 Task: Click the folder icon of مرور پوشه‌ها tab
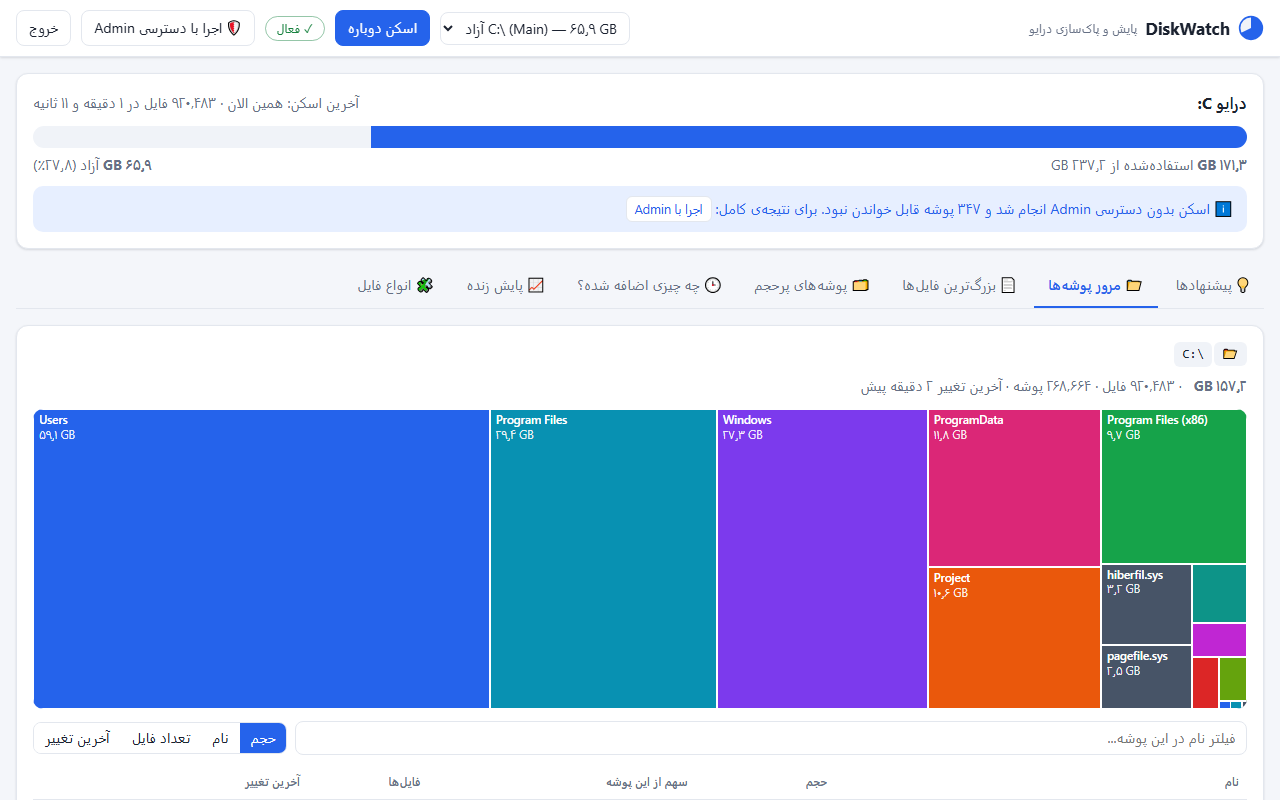pyautogui.click(x=1134, y=285)
